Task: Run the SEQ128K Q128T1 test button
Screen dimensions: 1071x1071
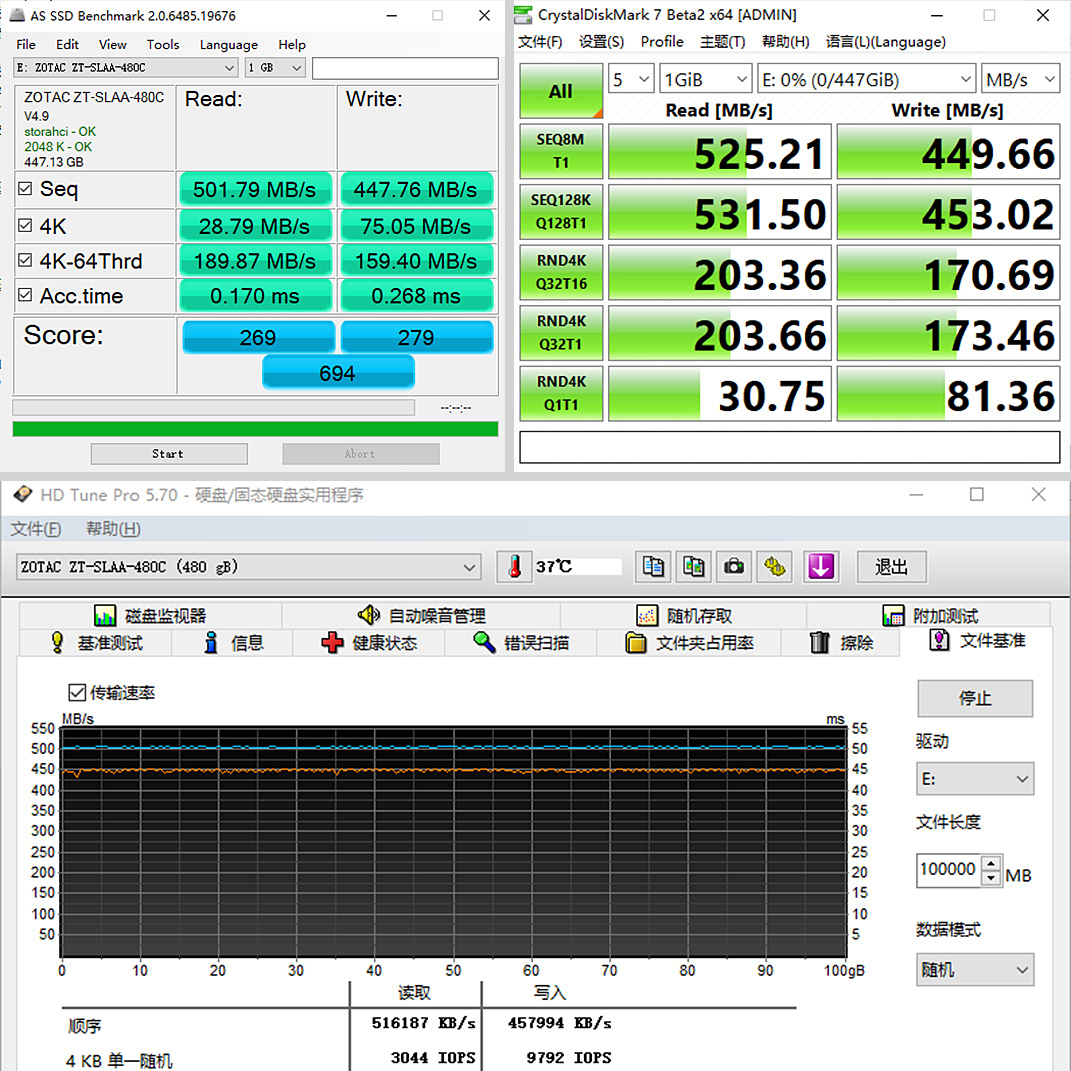Action: [x=561, y=212]
